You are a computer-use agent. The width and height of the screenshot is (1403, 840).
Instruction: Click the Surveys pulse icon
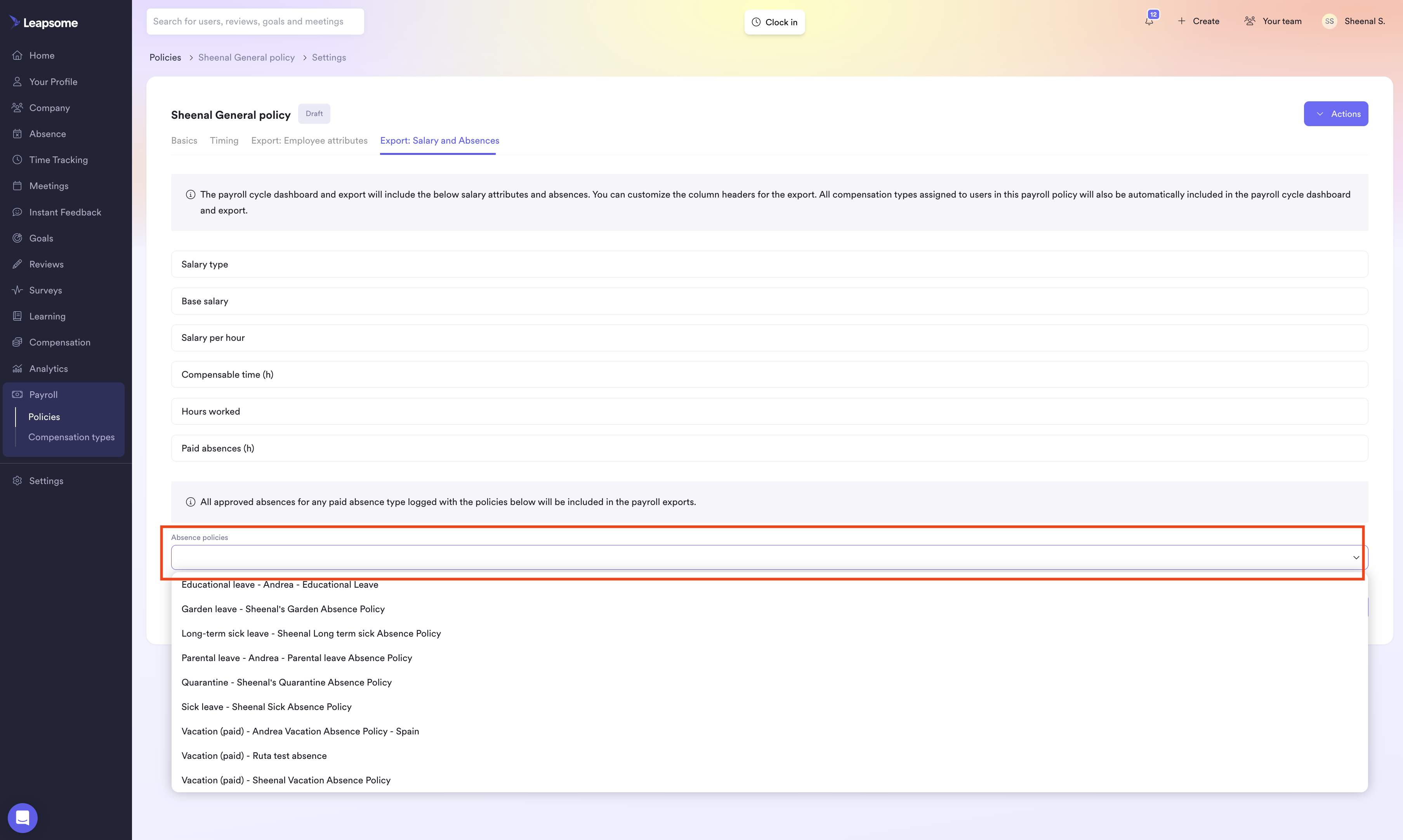[17, 290]
